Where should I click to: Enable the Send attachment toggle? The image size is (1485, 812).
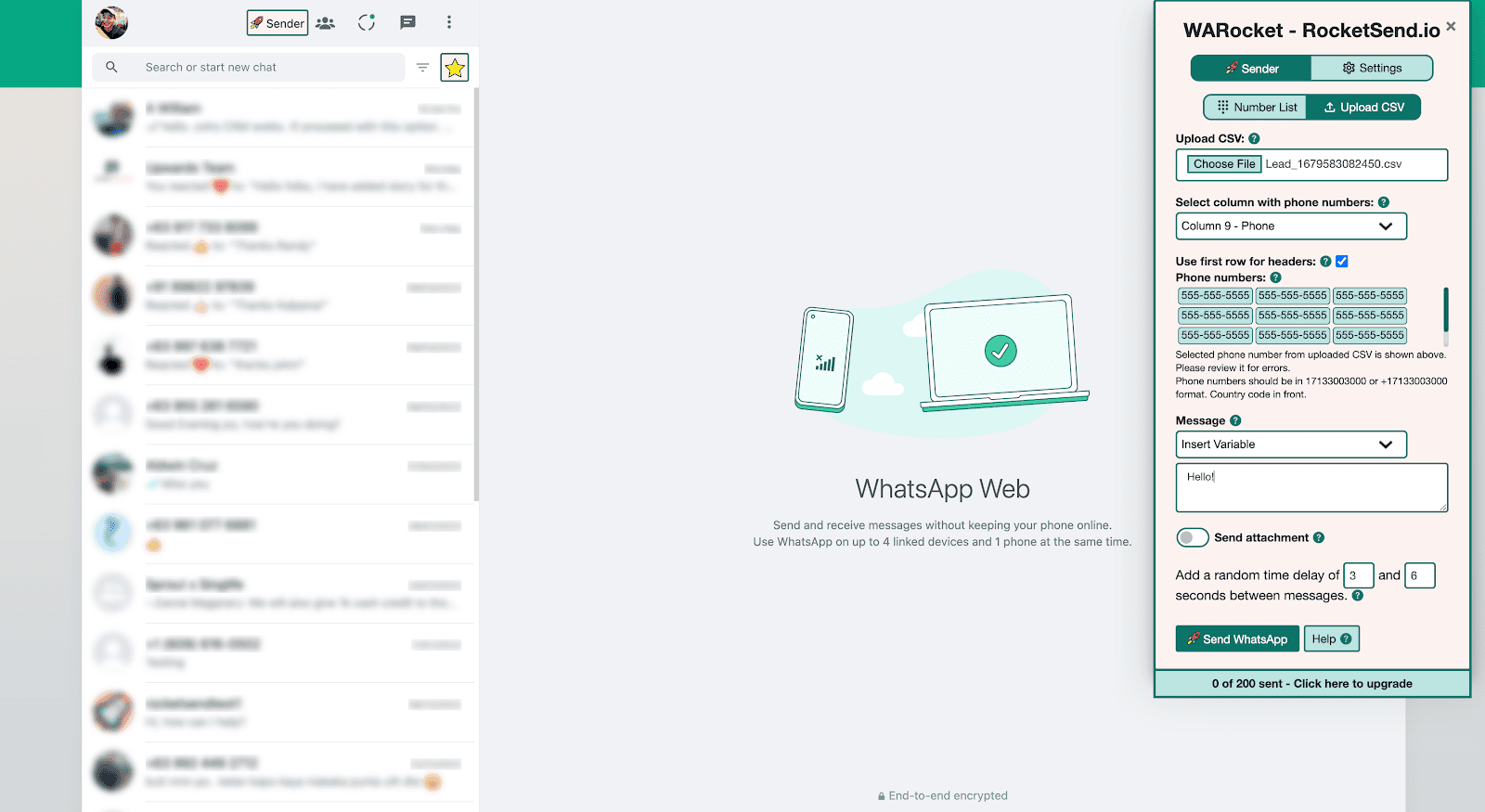[x=1192, y=538]
